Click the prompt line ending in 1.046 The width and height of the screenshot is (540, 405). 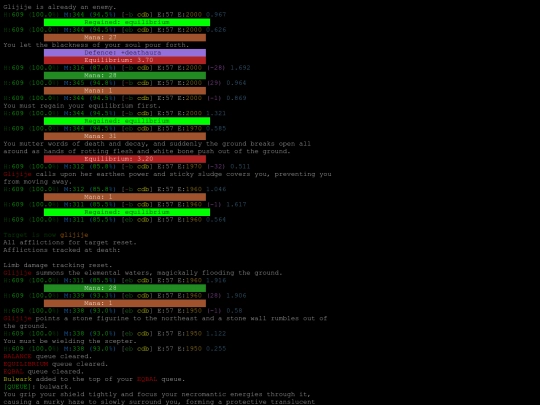pos(115,189)
